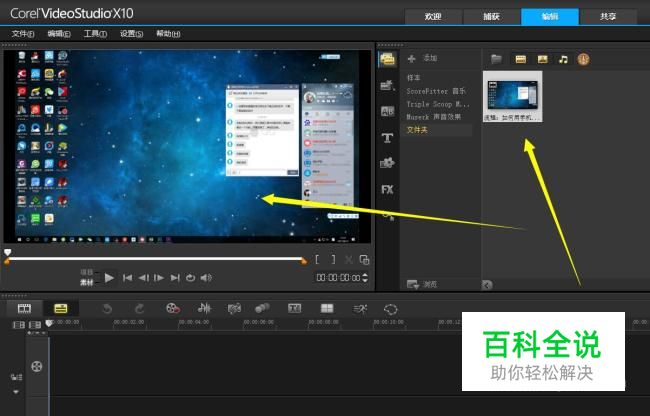Screen dimensions: 650x416
Task: Select the video clip thumbnail in library
Action: (x=512, y=96)
